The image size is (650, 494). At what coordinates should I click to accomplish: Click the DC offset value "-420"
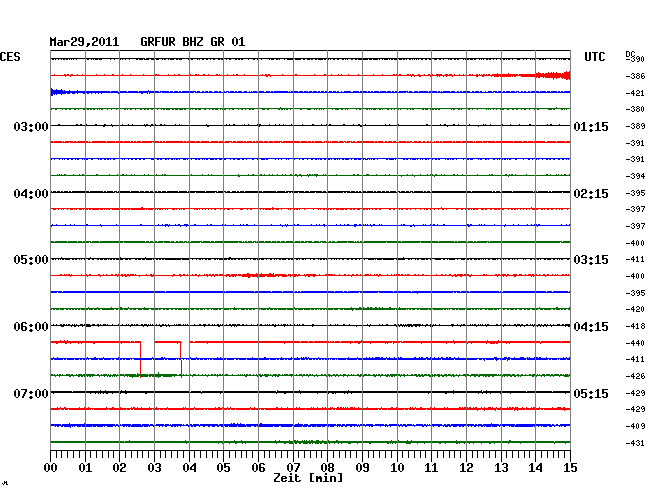[635, 309]
